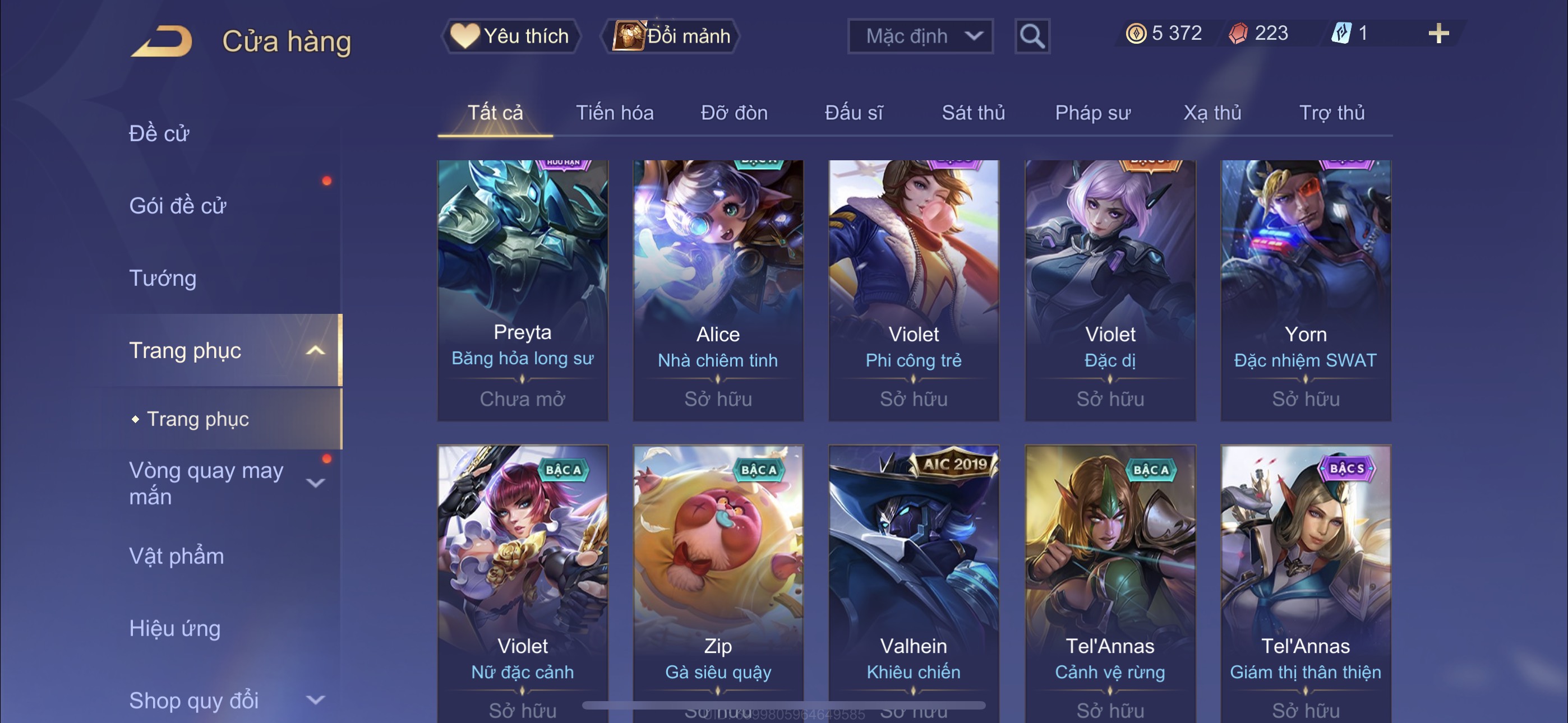Open the search magnifier icon
Viewport: 1568px width, 723px height.
click(1032, 36)
